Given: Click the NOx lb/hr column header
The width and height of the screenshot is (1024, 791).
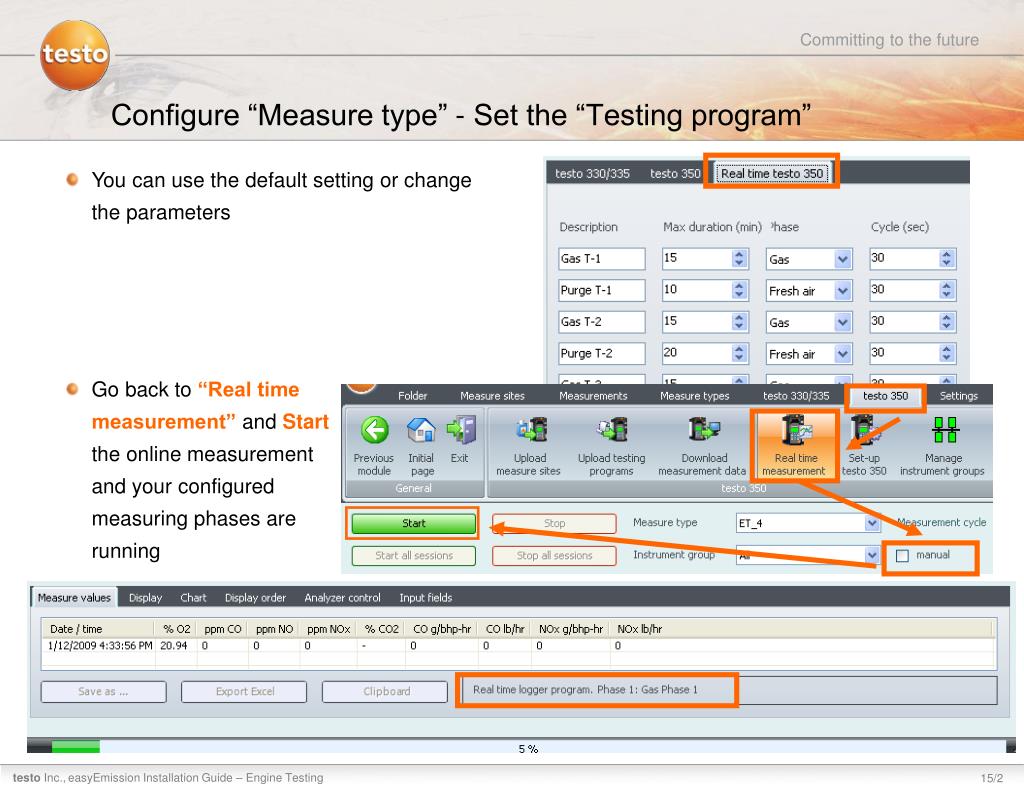Looking at the screenshot, I should point(639,629).
